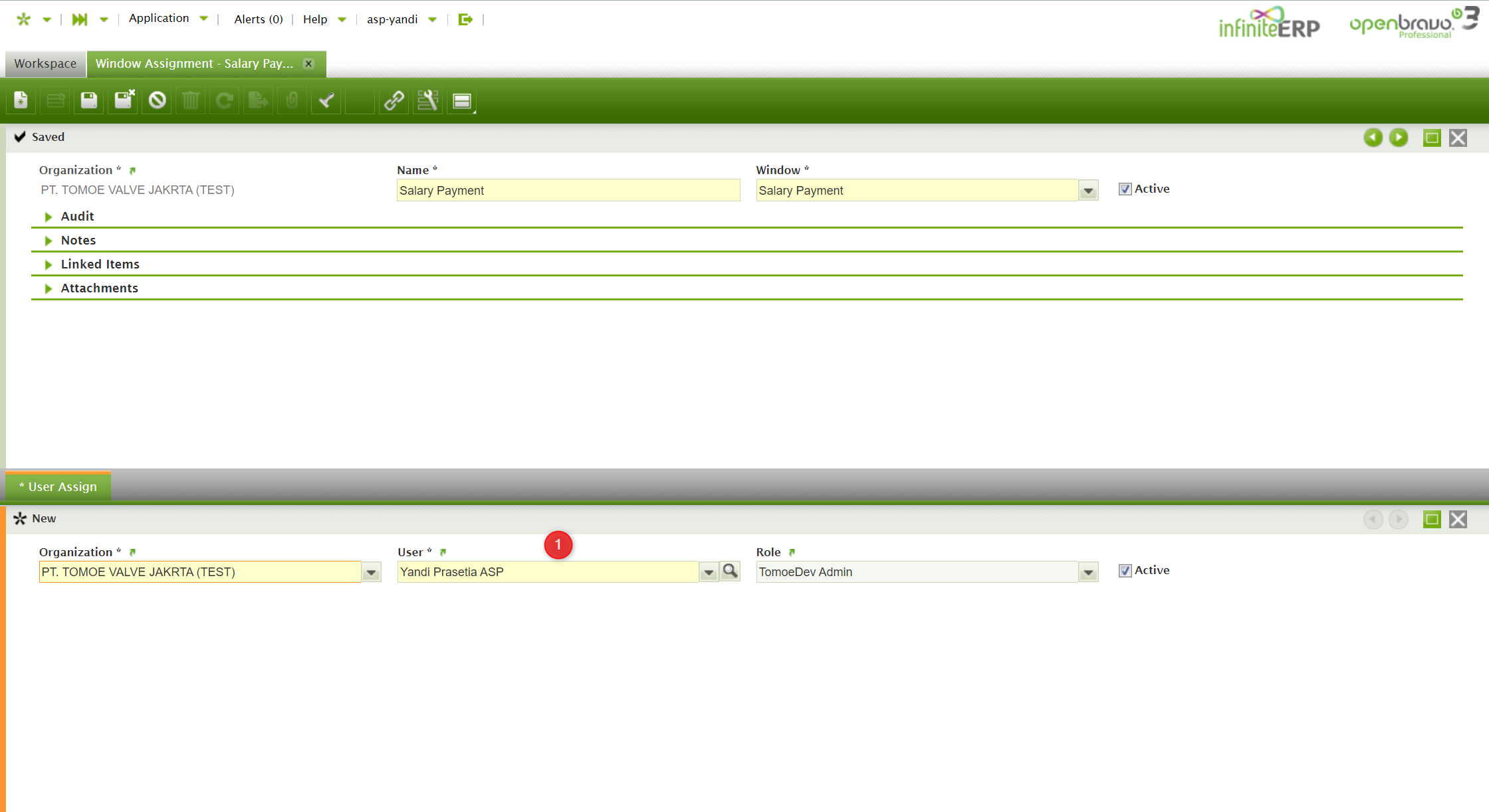Click the form view layout icon
The height and width of the screenshot is (812, 1489).
pyautogui.click(x=462, y=100)
